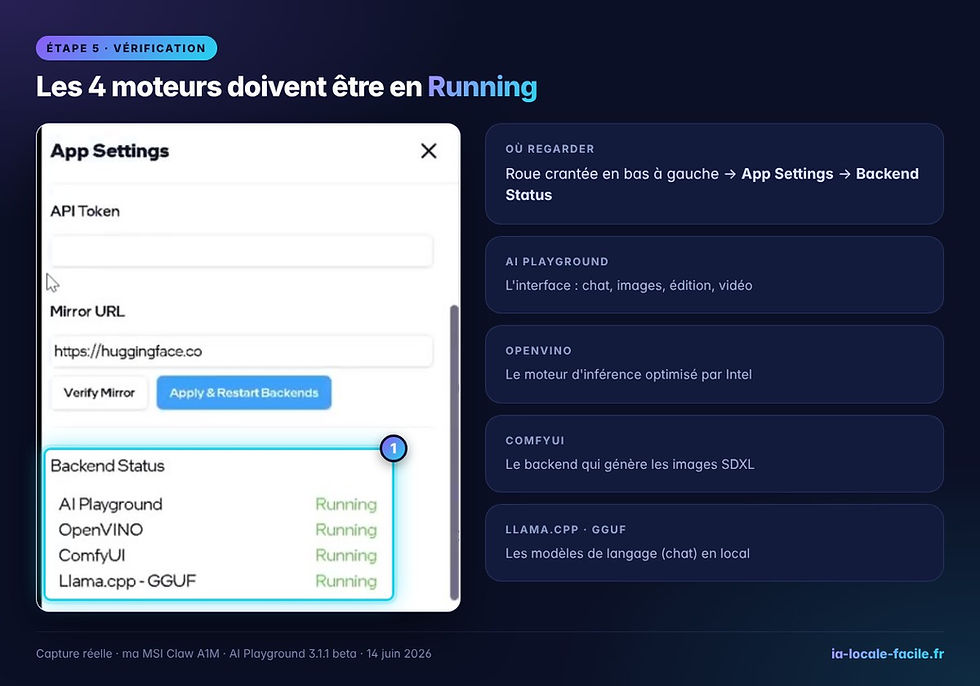The width and height of the screenshot is (980, 686).
Task: Click the API Token label
Action: point(85,211)
